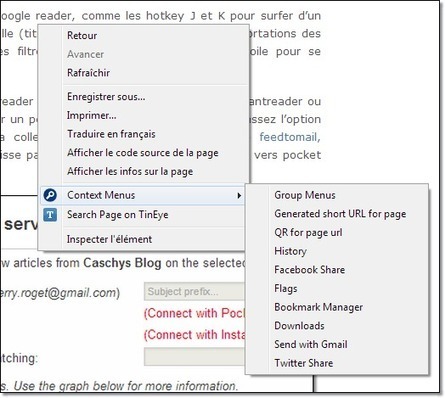The height and width of the screenshot is (398, 445).
Task: Focus the Subject prefix... input field
Action: coord(194,292)
